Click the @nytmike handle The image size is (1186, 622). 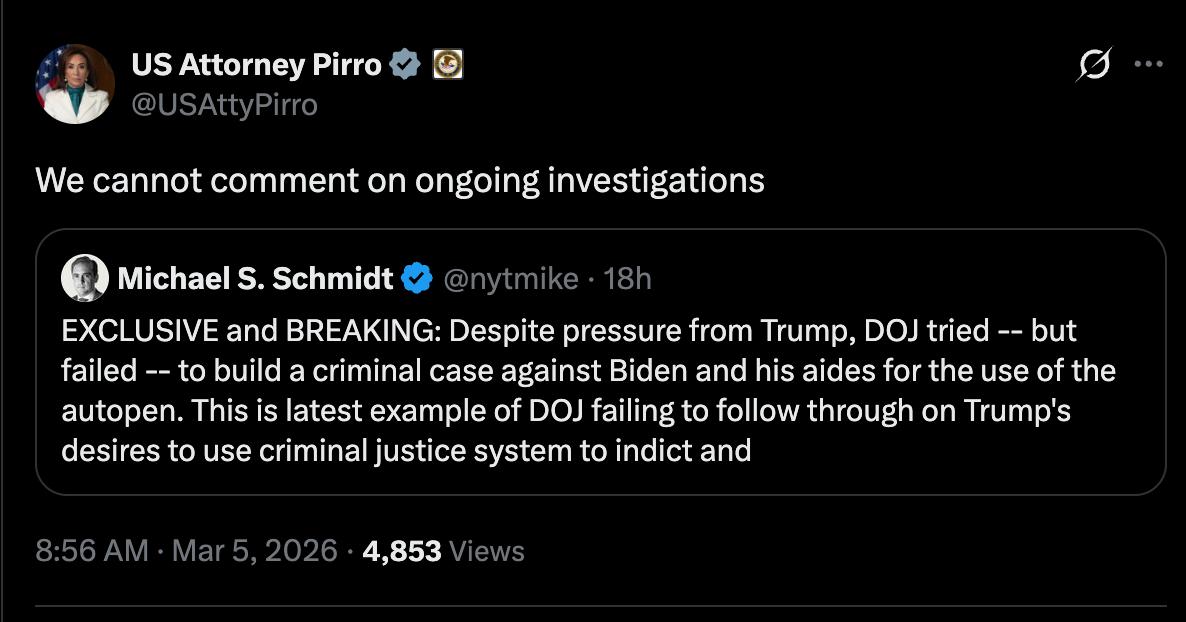coord(510,278)
